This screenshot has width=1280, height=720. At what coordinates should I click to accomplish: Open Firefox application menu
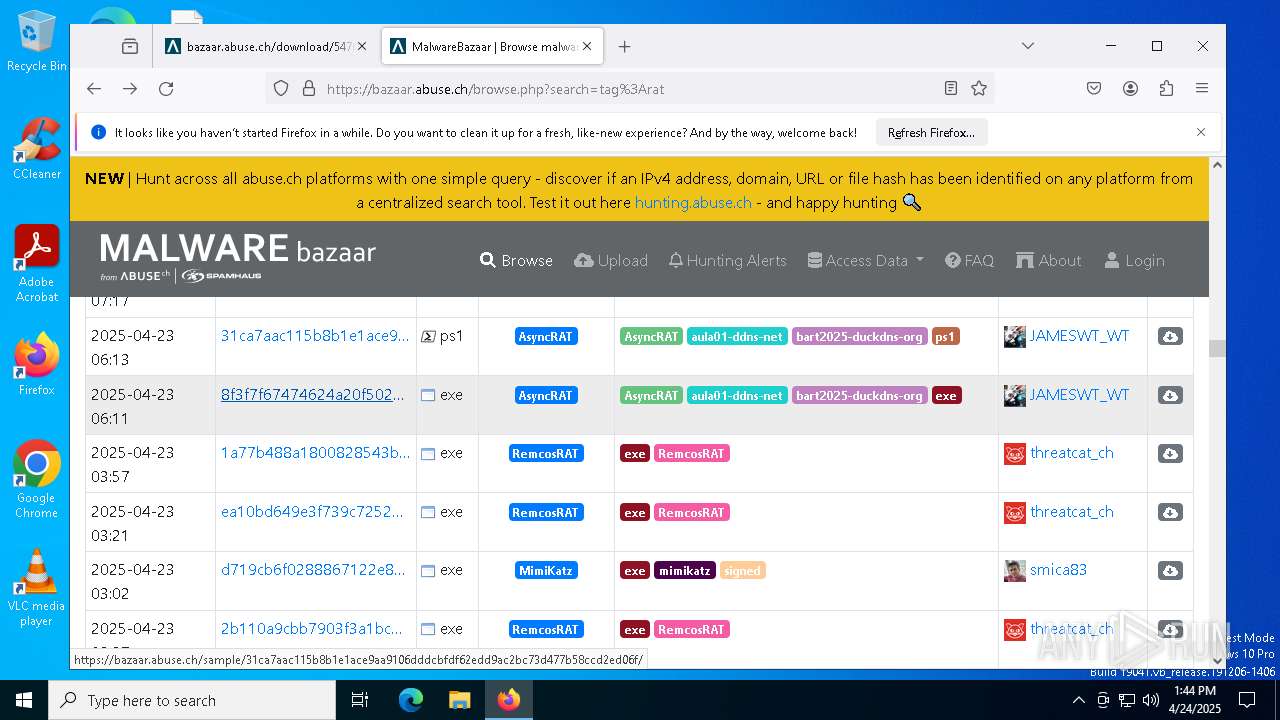pyautogui.click(x=1202, y=89)
